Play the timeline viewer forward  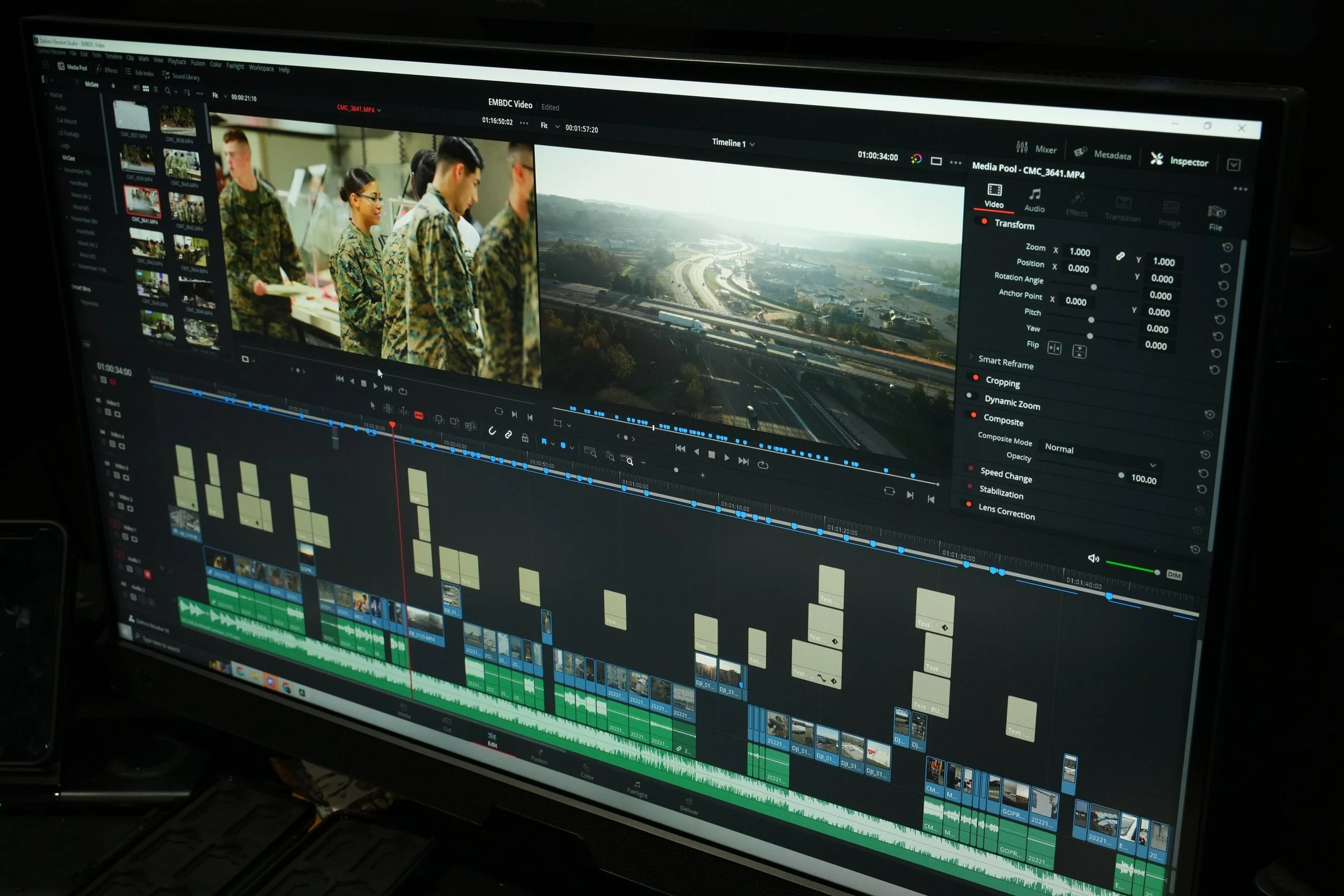click(726, 458)
